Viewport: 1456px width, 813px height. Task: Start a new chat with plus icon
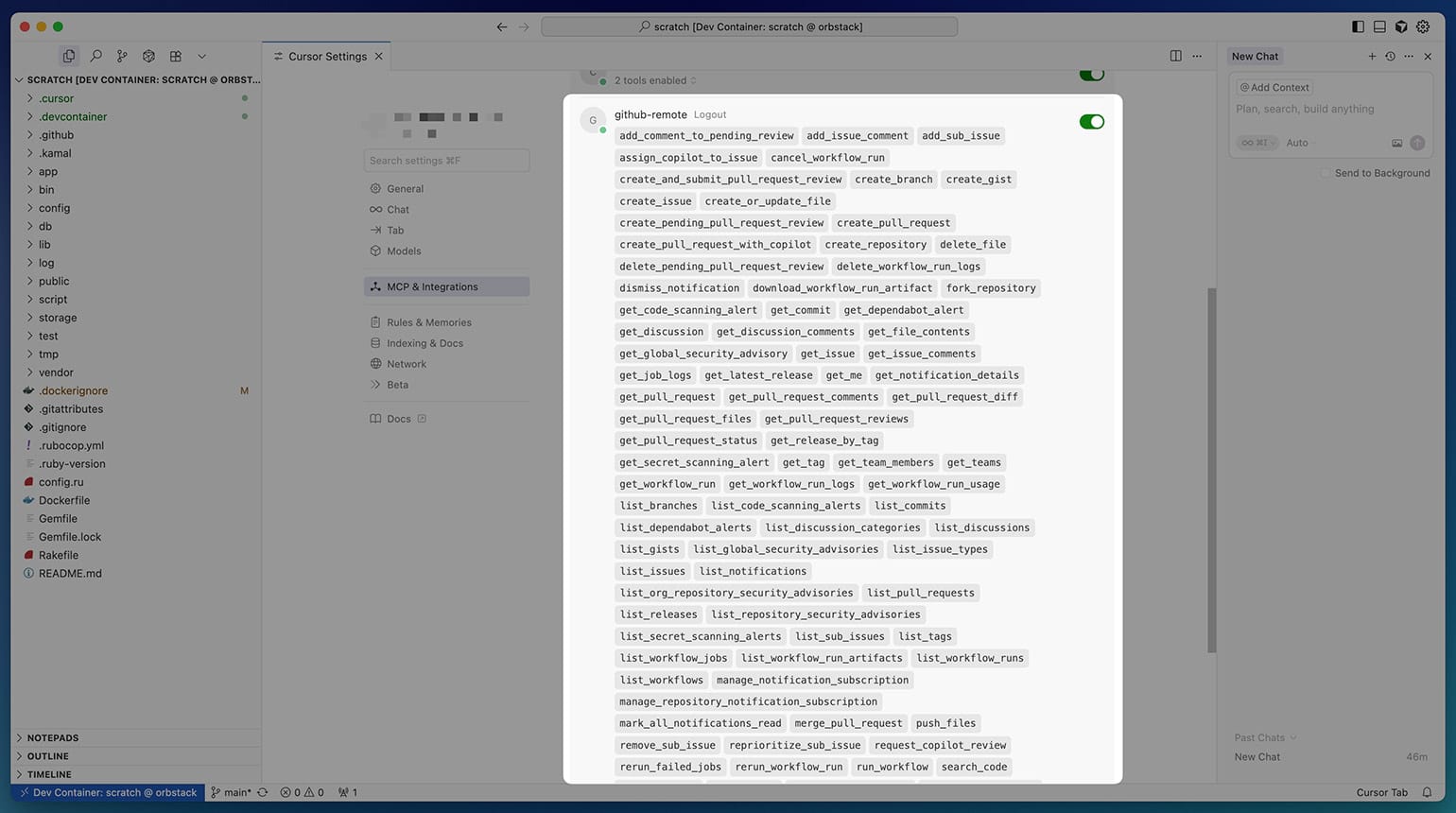[x=1372, y=57]
